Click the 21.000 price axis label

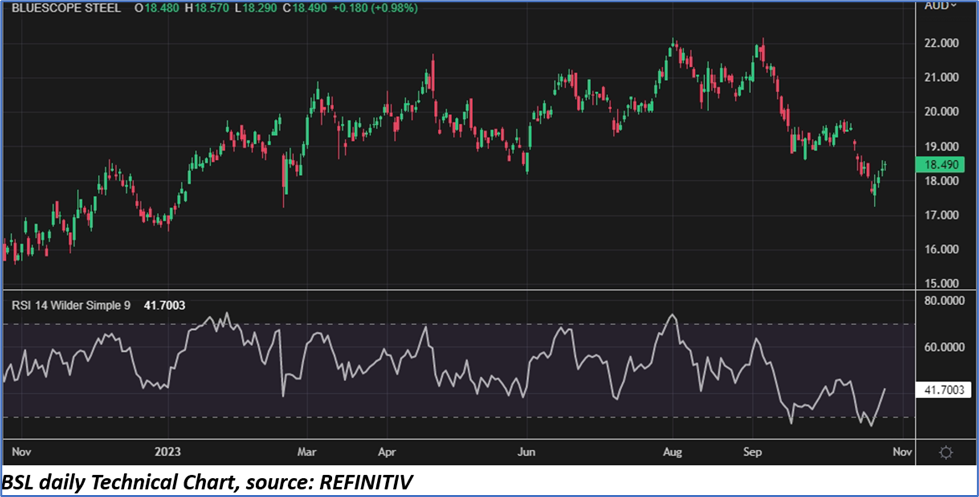tap(942, 77)
